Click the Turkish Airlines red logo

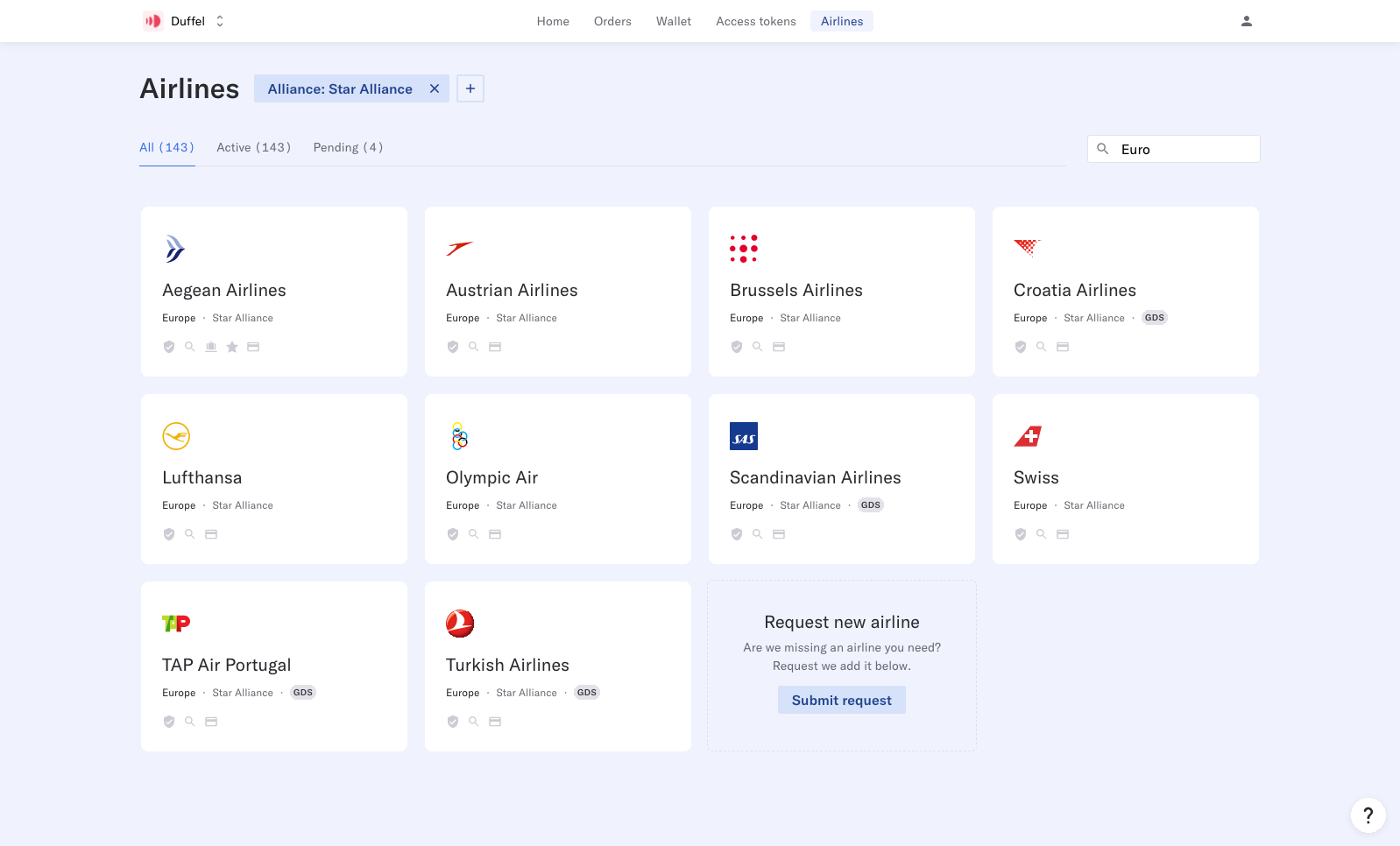[x=460, y=624]
